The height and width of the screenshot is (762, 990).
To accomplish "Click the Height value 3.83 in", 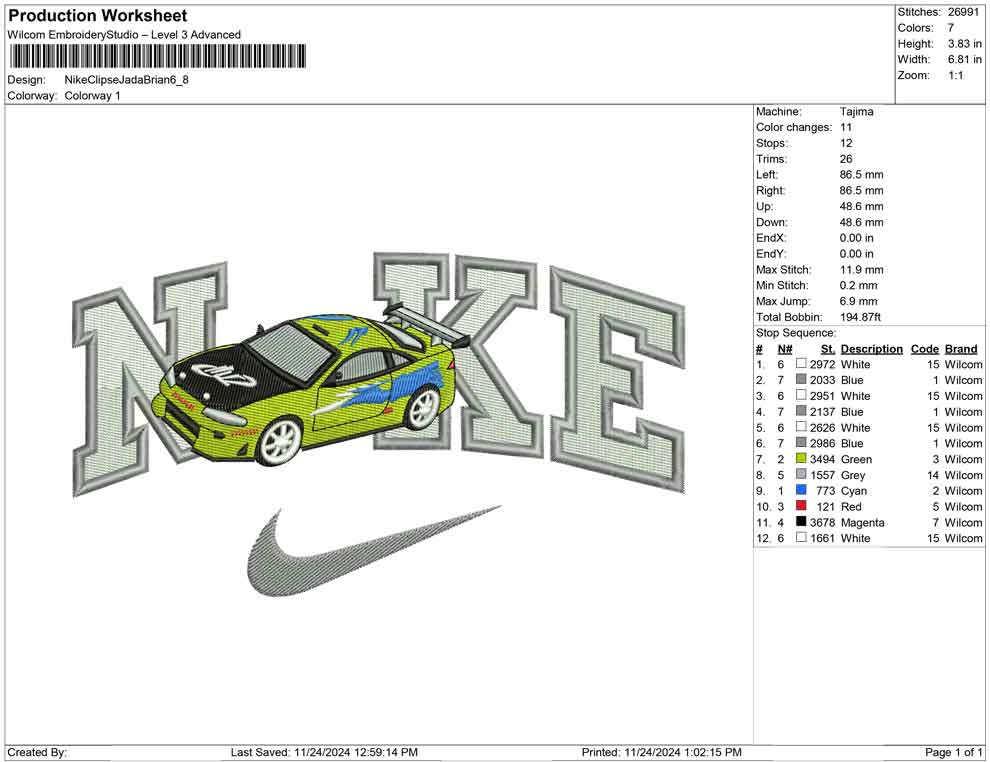I will pos(965,44).
